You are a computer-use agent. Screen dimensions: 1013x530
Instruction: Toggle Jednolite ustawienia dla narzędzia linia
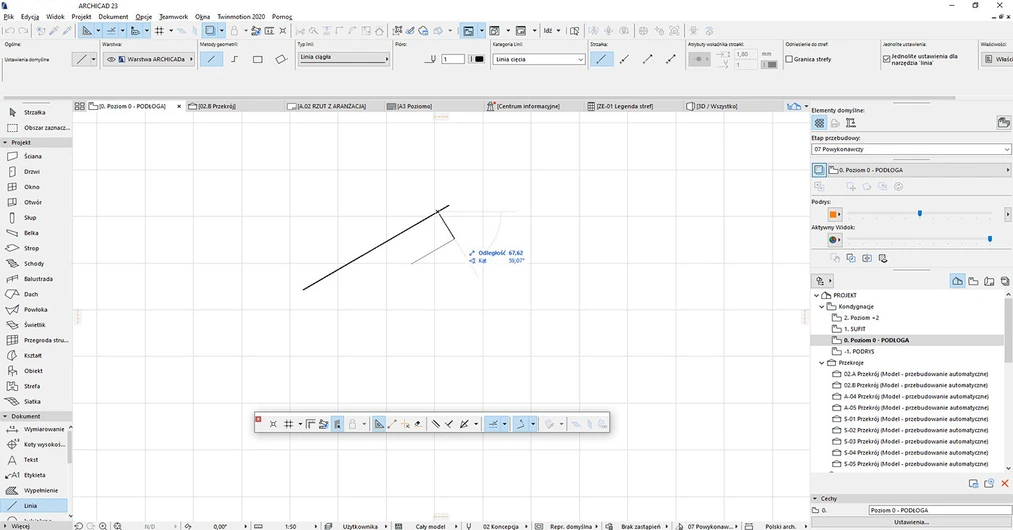(886, 58)
